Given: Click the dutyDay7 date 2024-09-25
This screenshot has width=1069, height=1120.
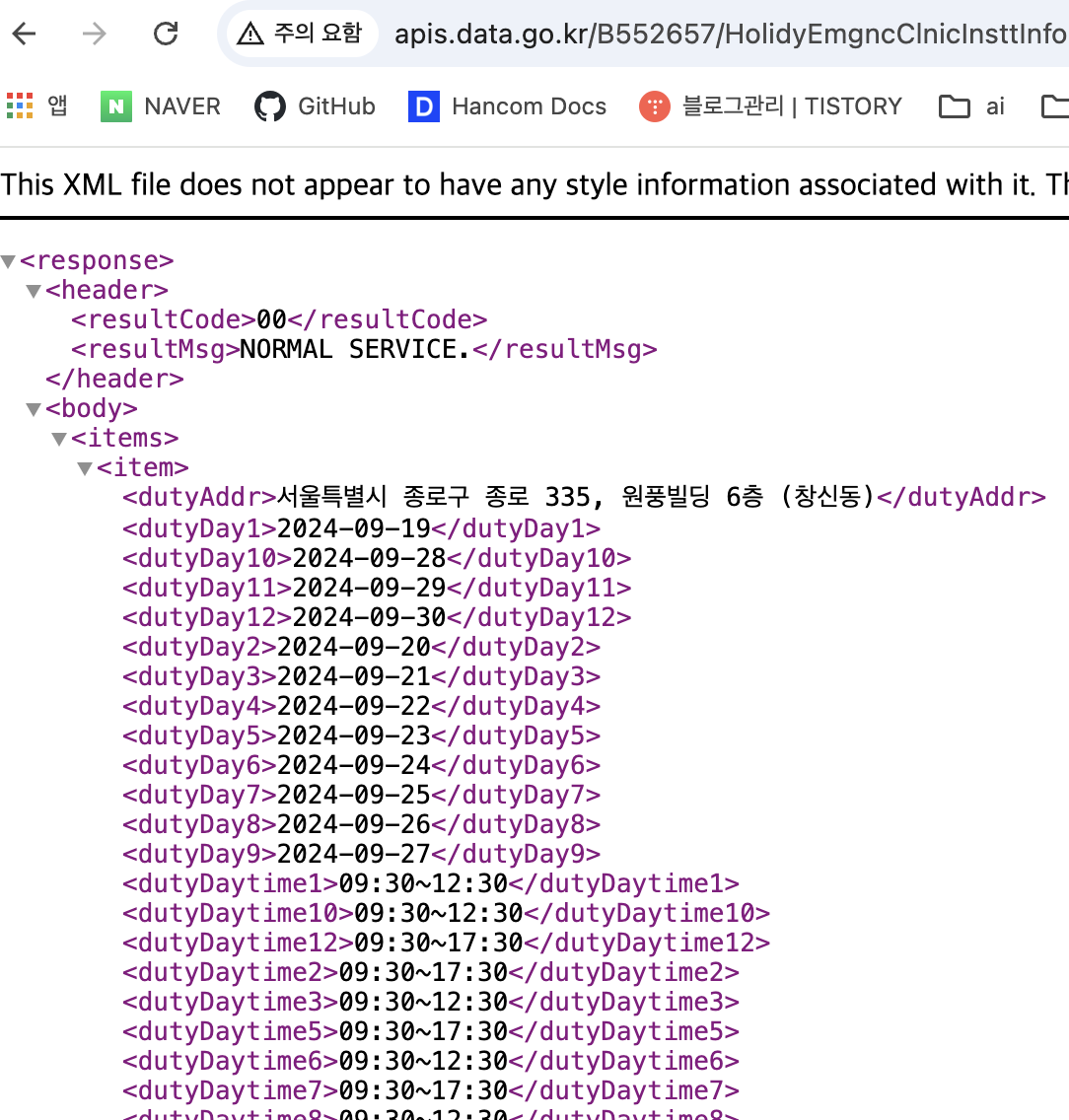Looking at the screenshot, I should click(354, 795).
